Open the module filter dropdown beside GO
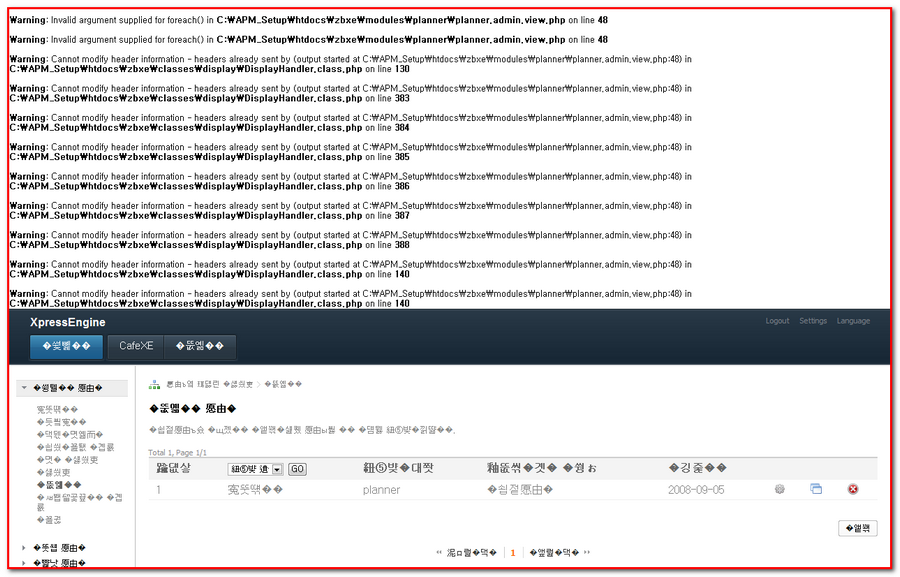Viewport: 900px width, 577px height. click(255, 469)
